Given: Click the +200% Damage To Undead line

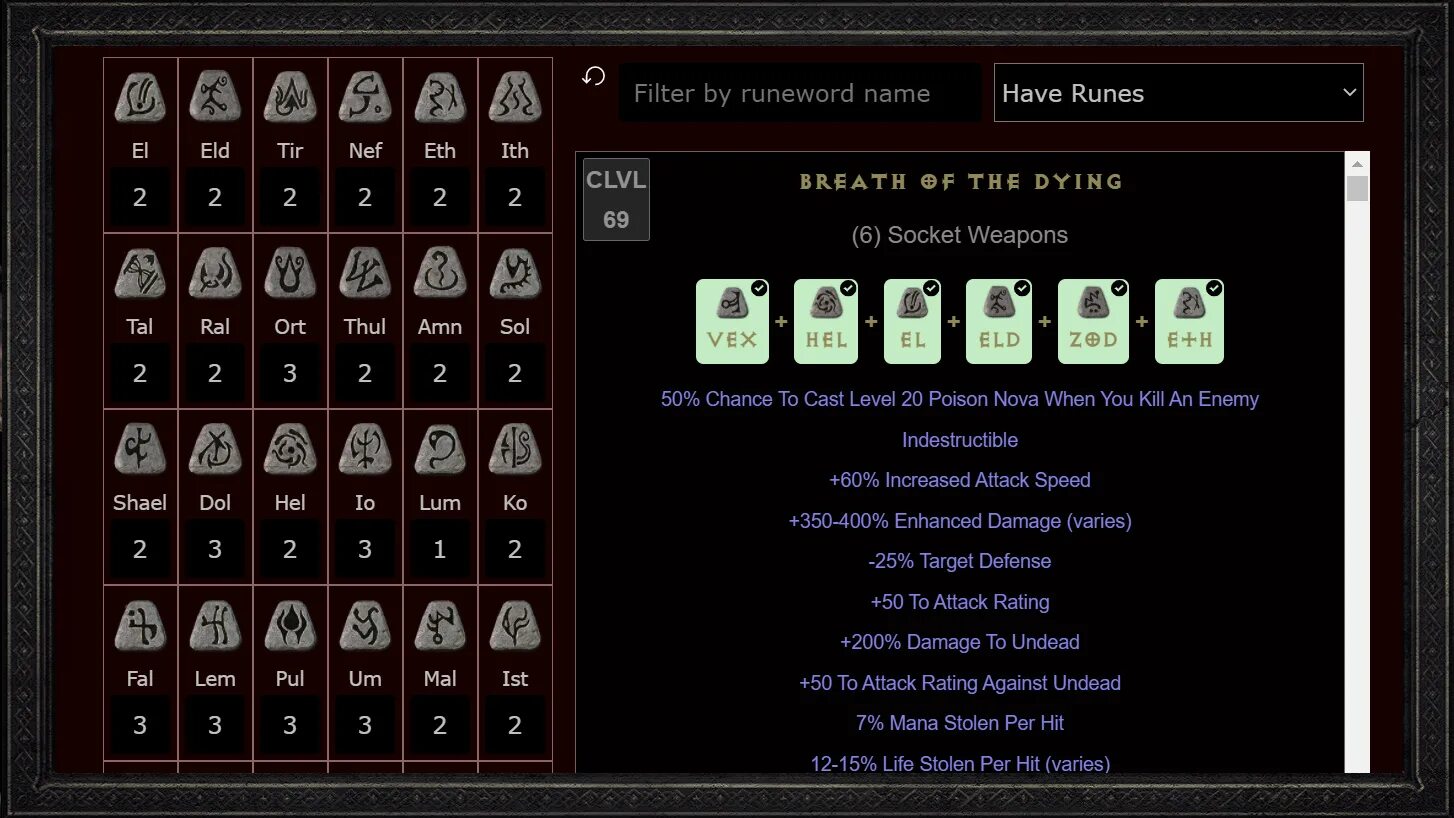Looking at the screenshot, I should [960, 642].
